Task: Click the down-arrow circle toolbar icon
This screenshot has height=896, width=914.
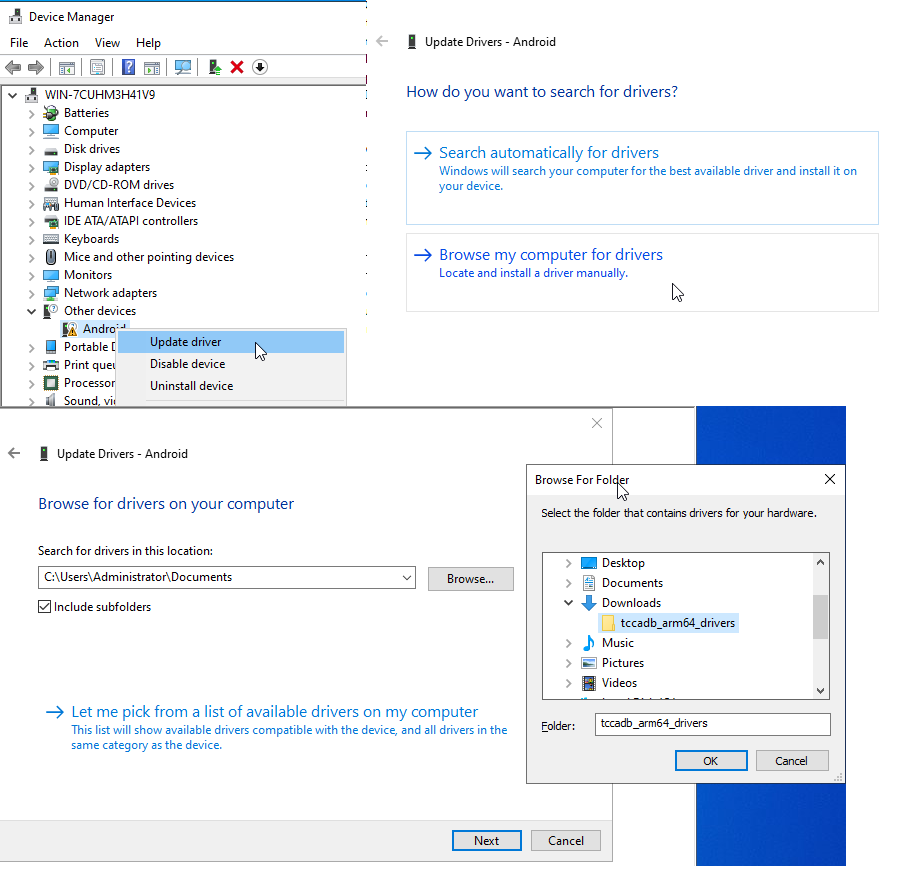Action: point(260,68)
